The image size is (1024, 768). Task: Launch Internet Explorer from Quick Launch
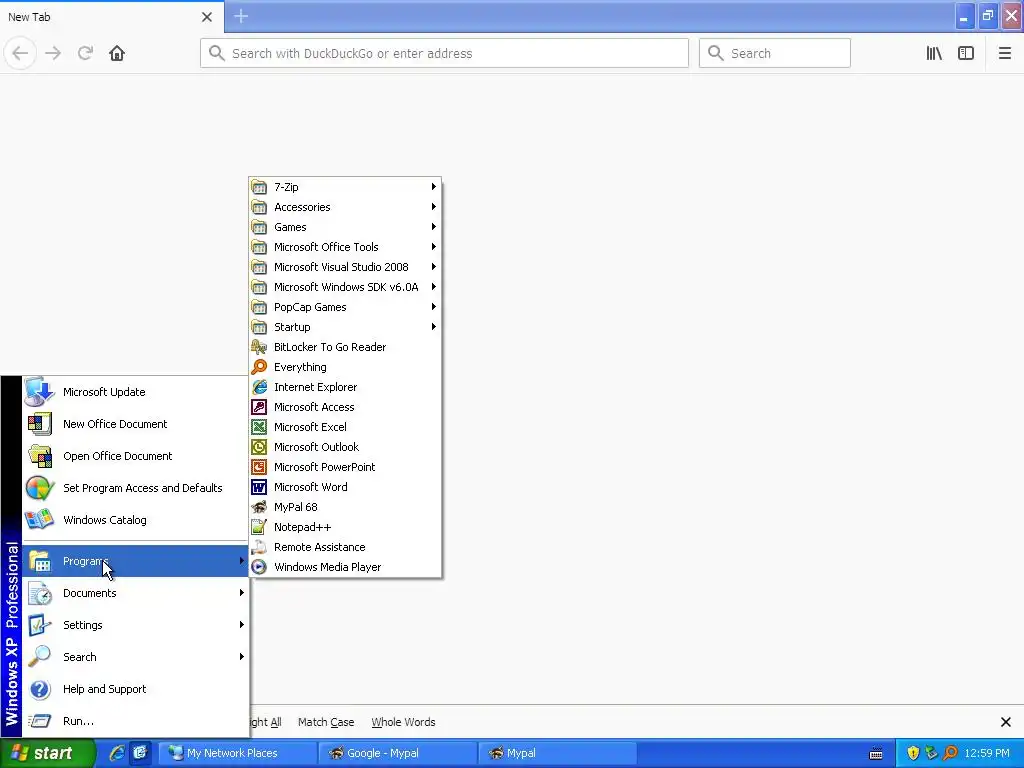coord(117,753)
